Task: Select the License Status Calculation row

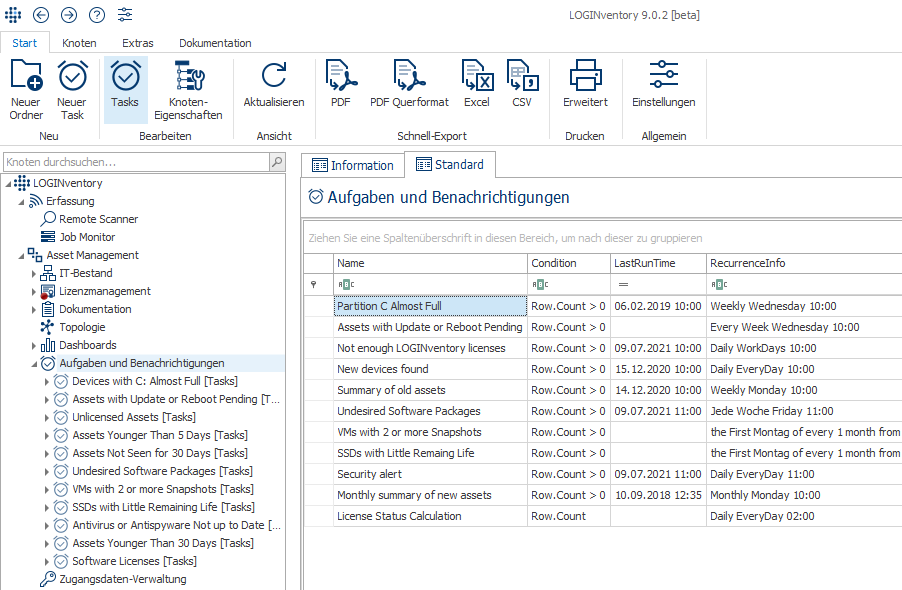Action: point(603,516)
